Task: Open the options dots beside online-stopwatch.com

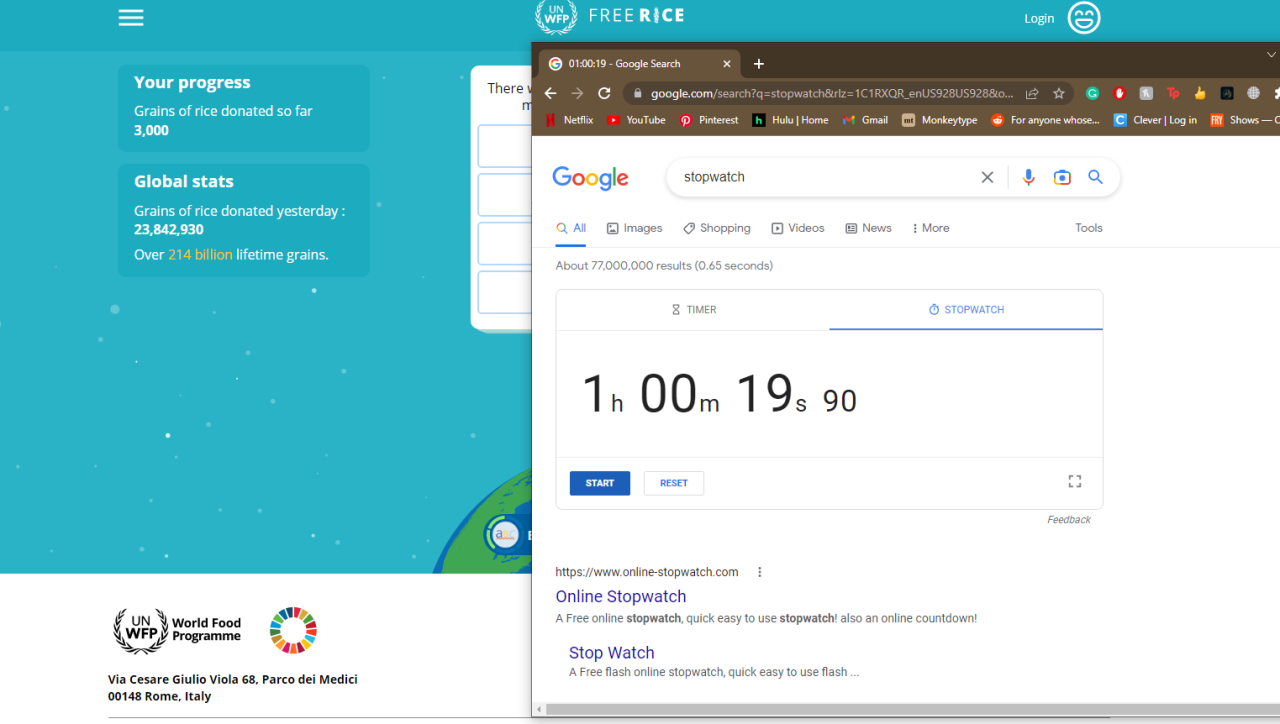Action: pos(760,572)
